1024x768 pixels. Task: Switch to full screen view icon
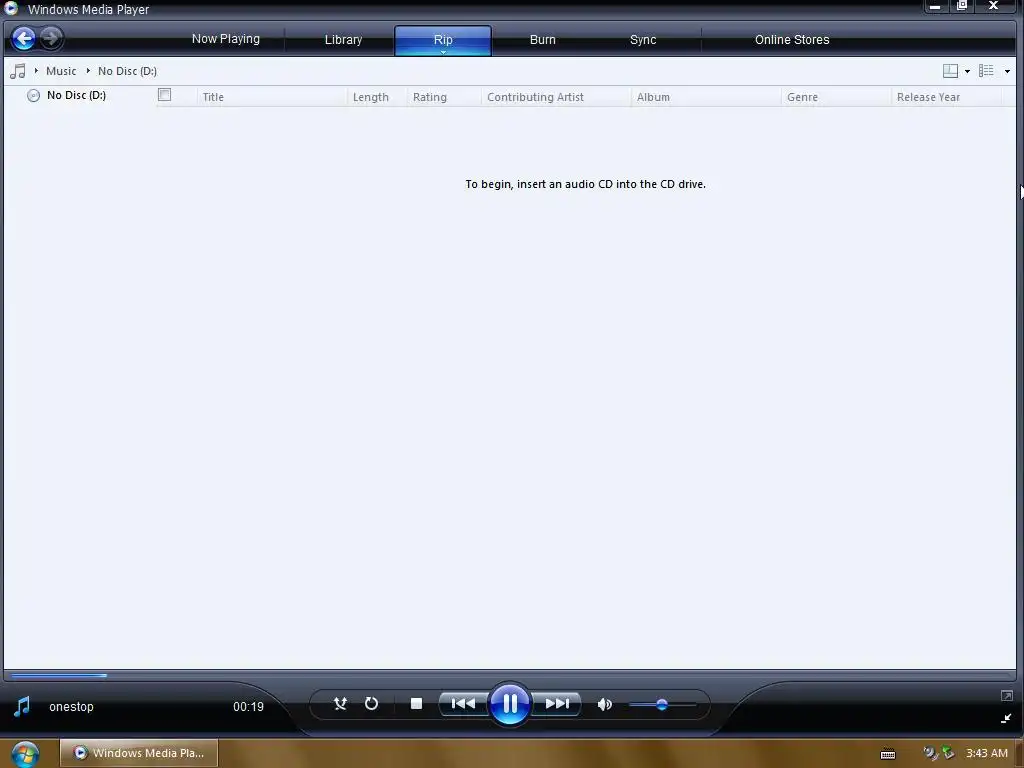tap(1006, 696)
